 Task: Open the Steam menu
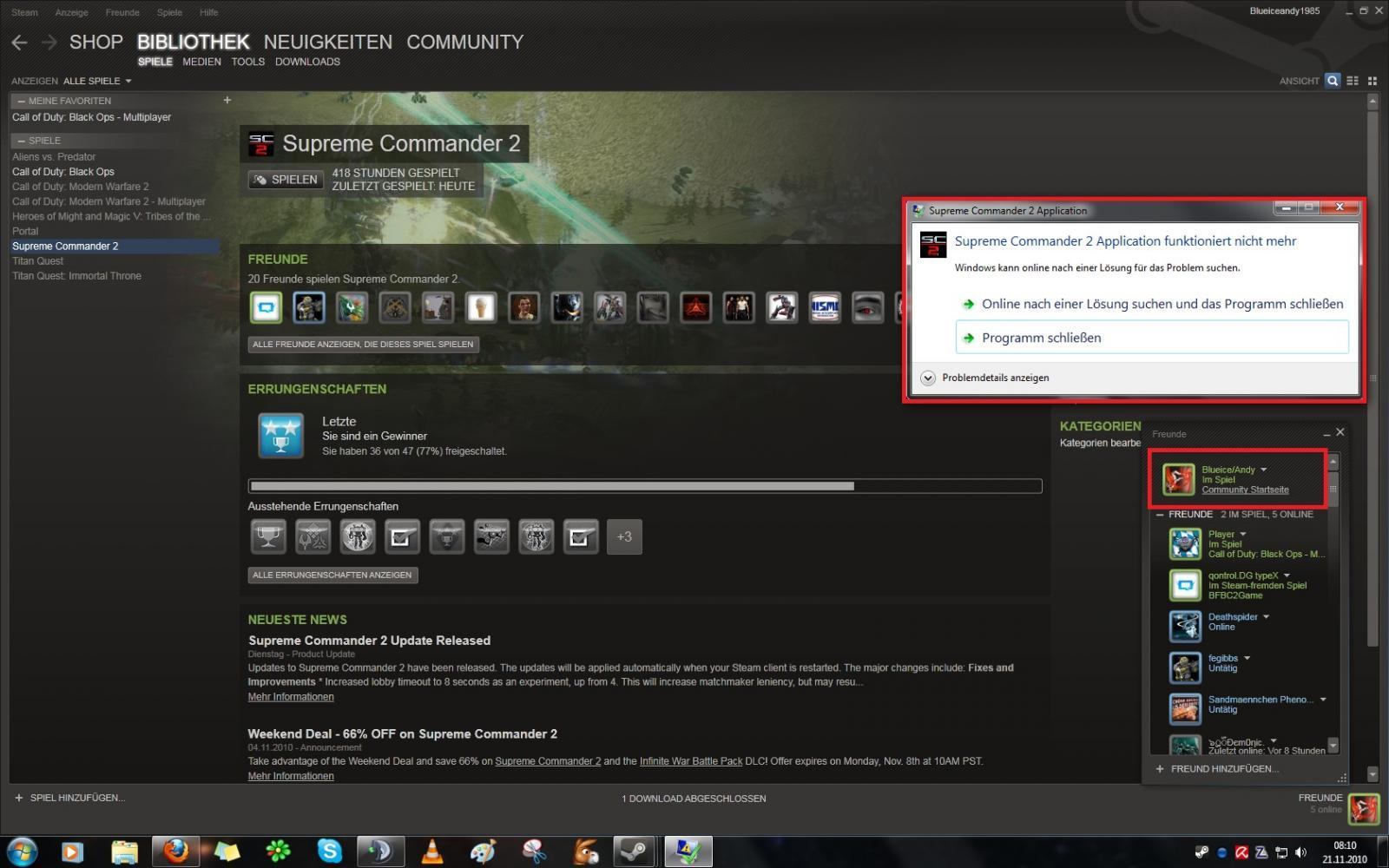[24, 12]
